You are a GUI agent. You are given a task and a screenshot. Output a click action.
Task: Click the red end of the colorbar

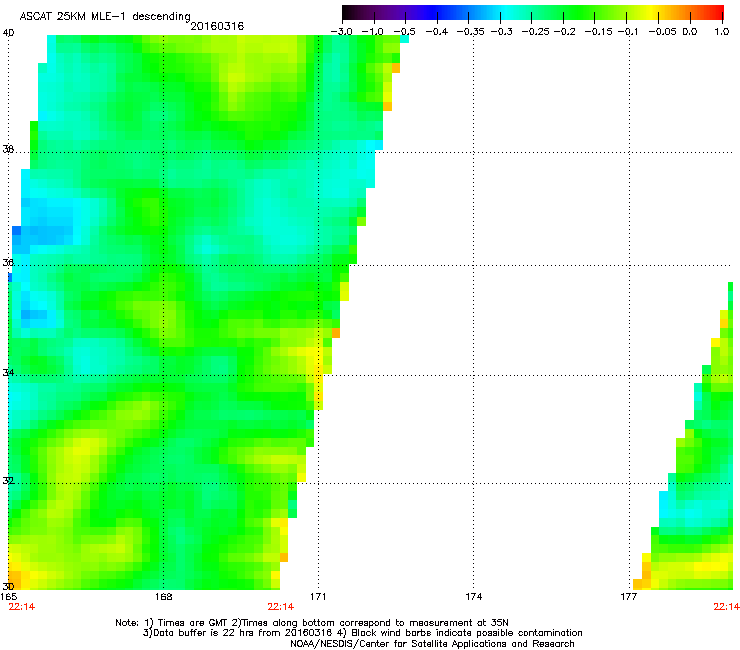pyautogui.click(x=713, y=13)
